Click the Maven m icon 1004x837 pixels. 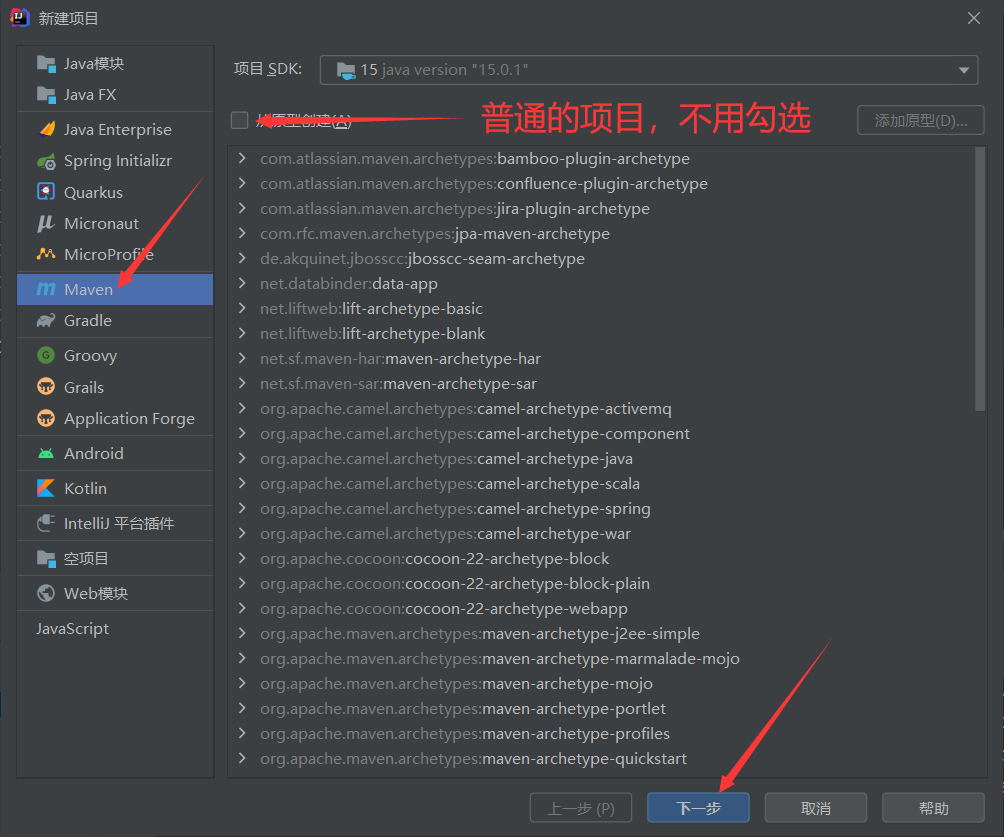coord(45,289)
